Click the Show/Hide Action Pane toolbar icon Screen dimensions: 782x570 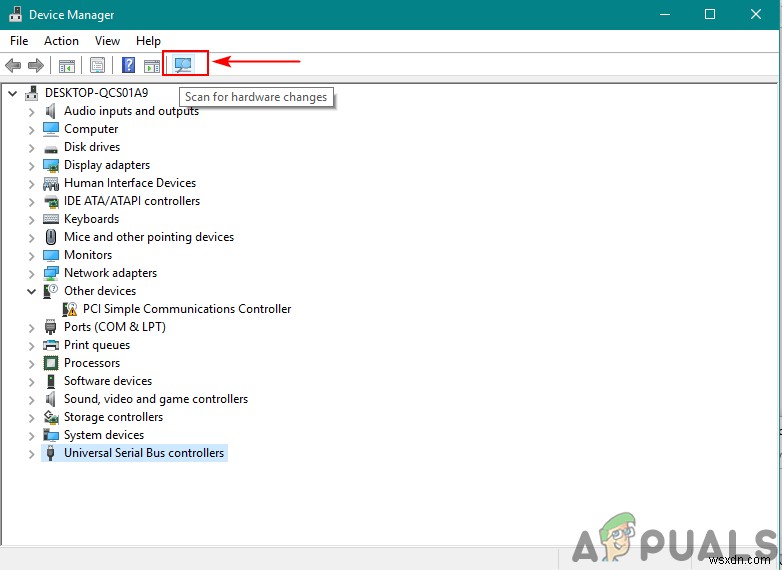[152, 65]
